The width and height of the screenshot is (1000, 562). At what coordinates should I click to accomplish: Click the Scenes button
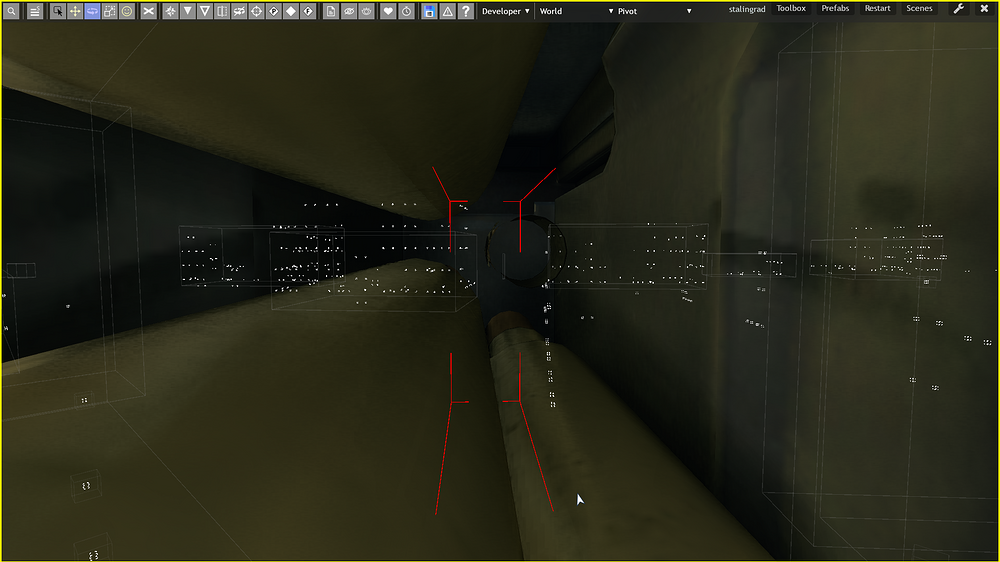click(x=919, y=9)
